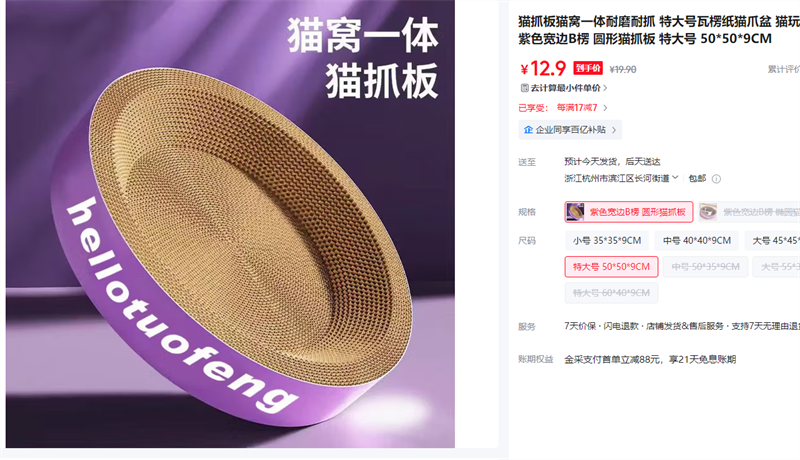This screenshot has width=800, height=460.
Task: Click the 累计评价 reviews link
Action: [x=784, y=69]
